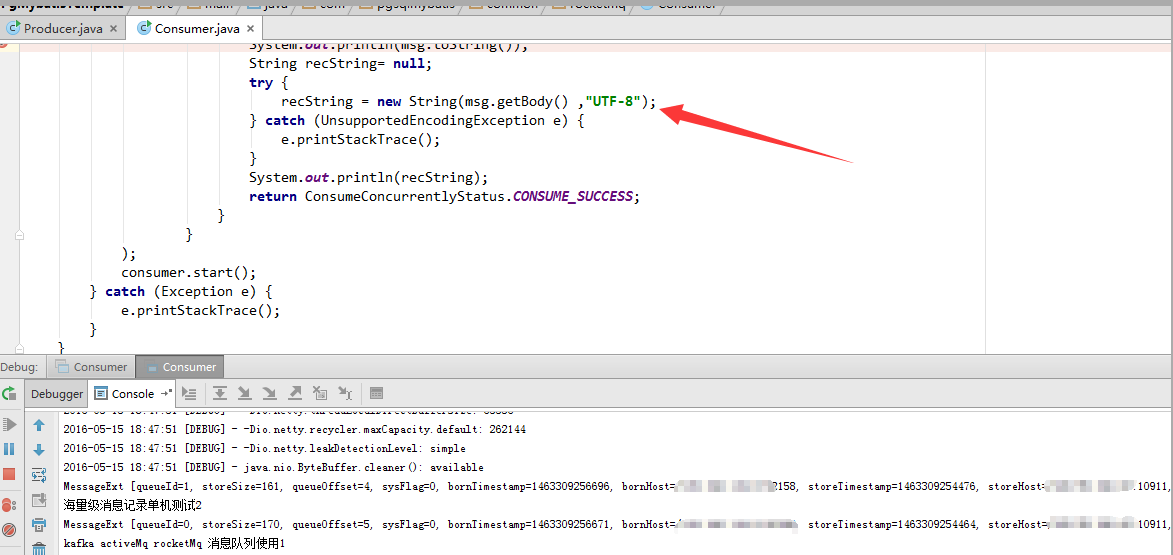Image resolution: width=1173 pixels, height=555 pixels.
Task: Click the "UTF-8" string literal
Action: 613,102
